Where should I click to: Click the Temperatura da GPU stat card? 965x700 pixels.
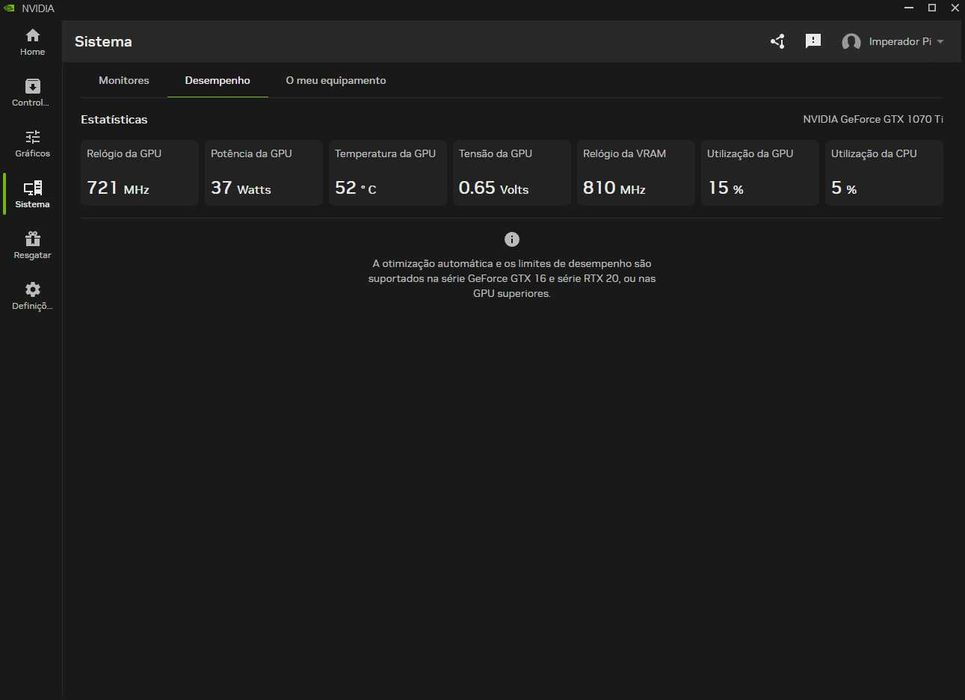tap(388, 172)
